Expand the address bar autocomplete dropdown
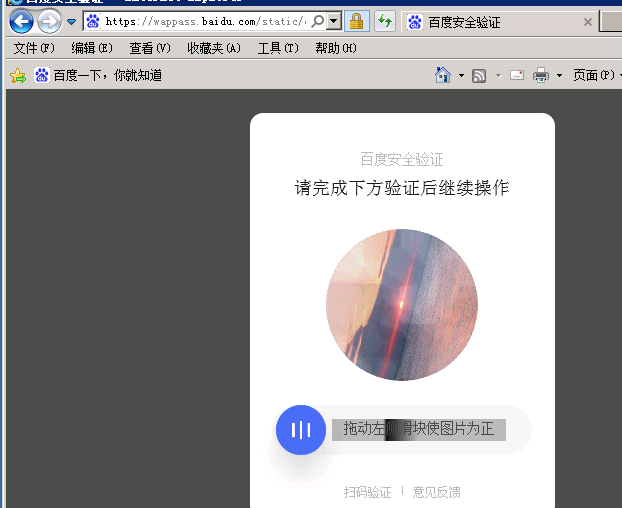The width and height of the screenshot is (622, 508). click(333, 21)
